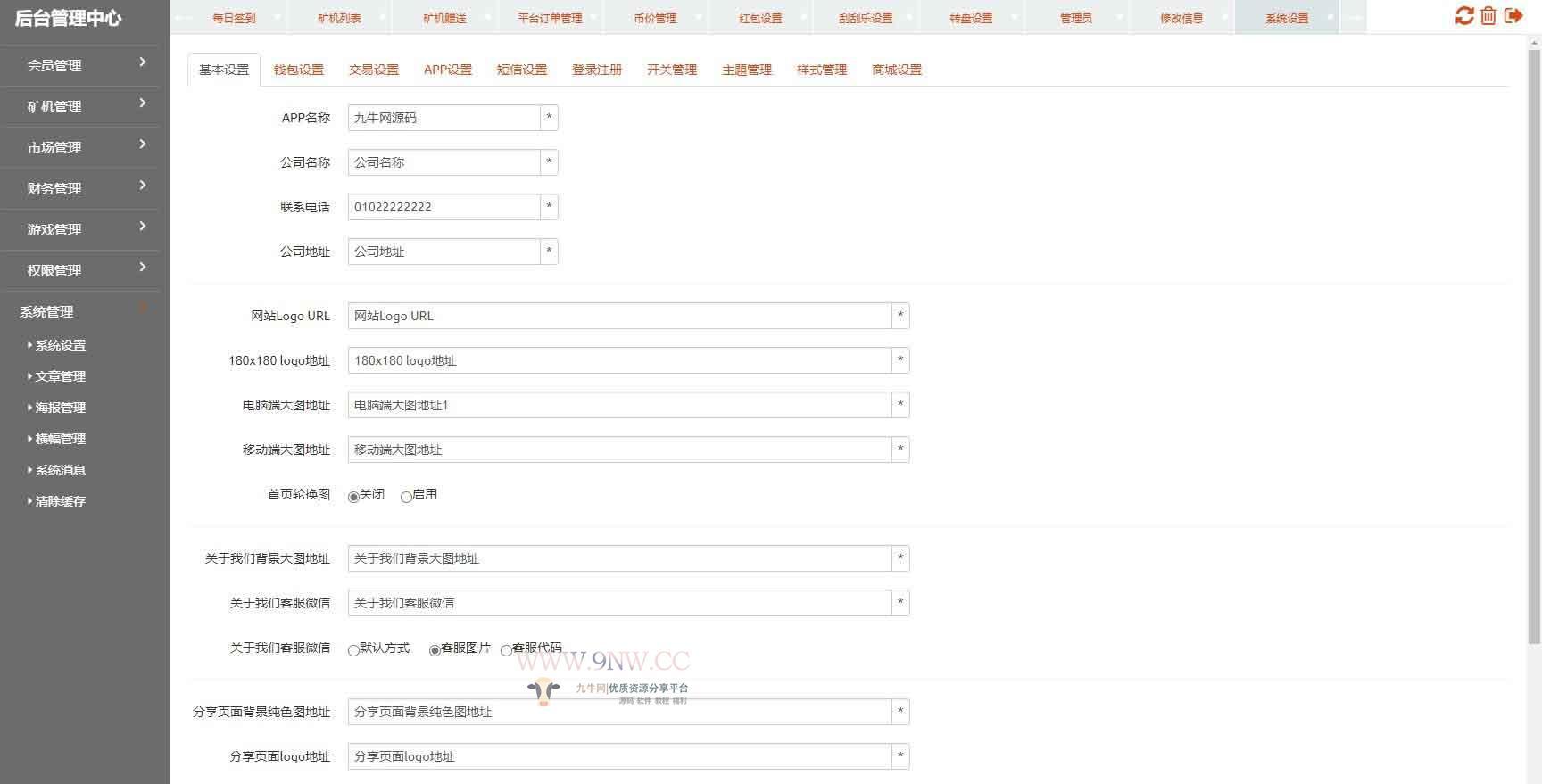Click the trash can icon at top right
Viewport: 1542px width, 784px height.
[x=1488, y=16]
